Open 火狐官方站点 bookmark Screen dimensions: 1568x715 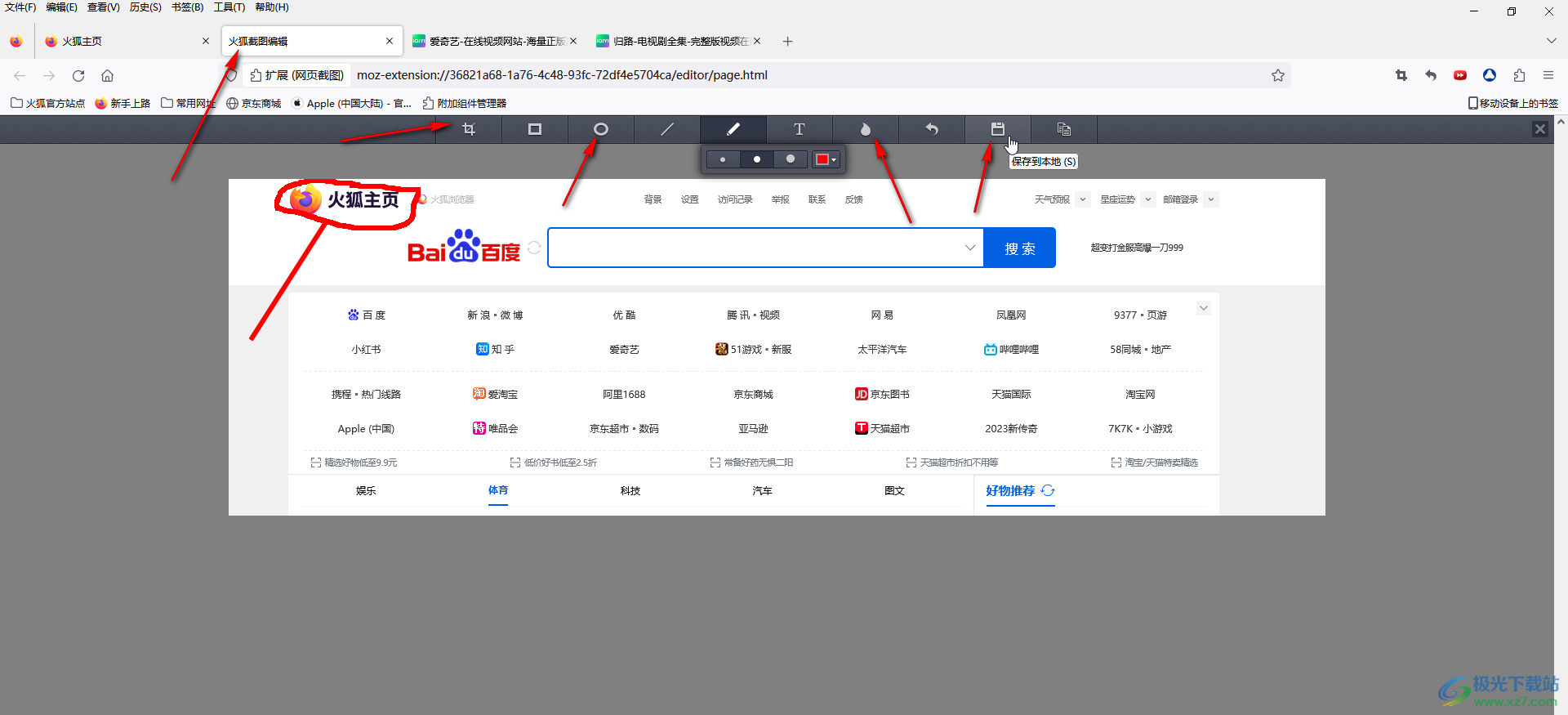(x=48, y=103)
